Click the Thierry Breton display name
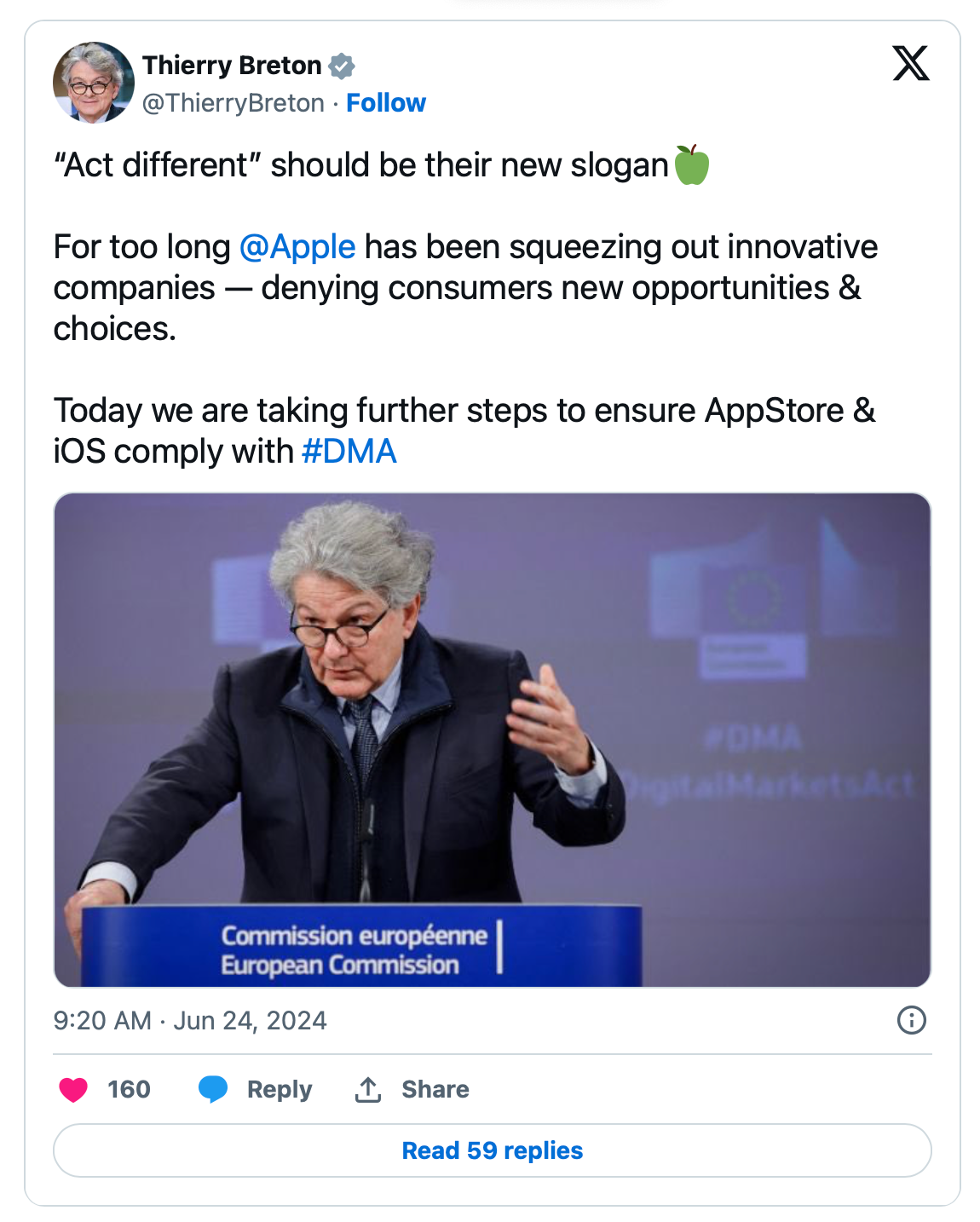 [x=232, y=66]
